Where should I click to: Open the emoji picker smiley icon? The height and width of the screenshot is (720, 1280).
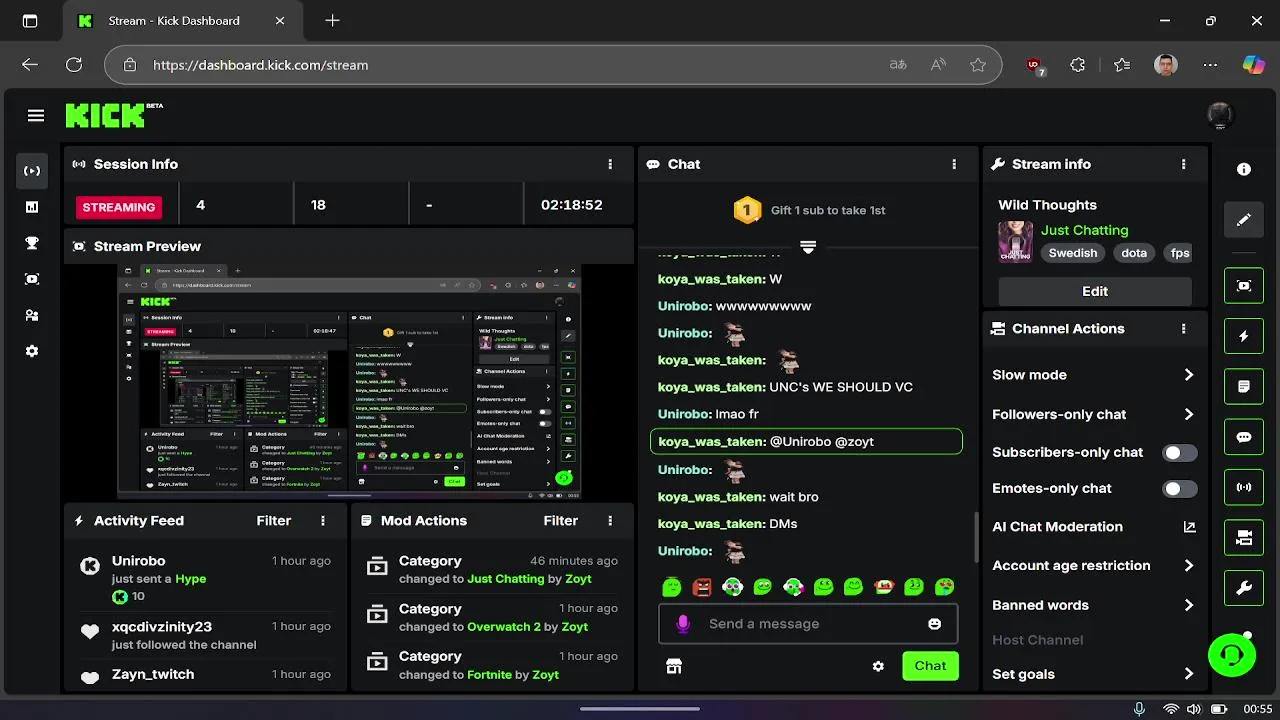pos(935,624)
